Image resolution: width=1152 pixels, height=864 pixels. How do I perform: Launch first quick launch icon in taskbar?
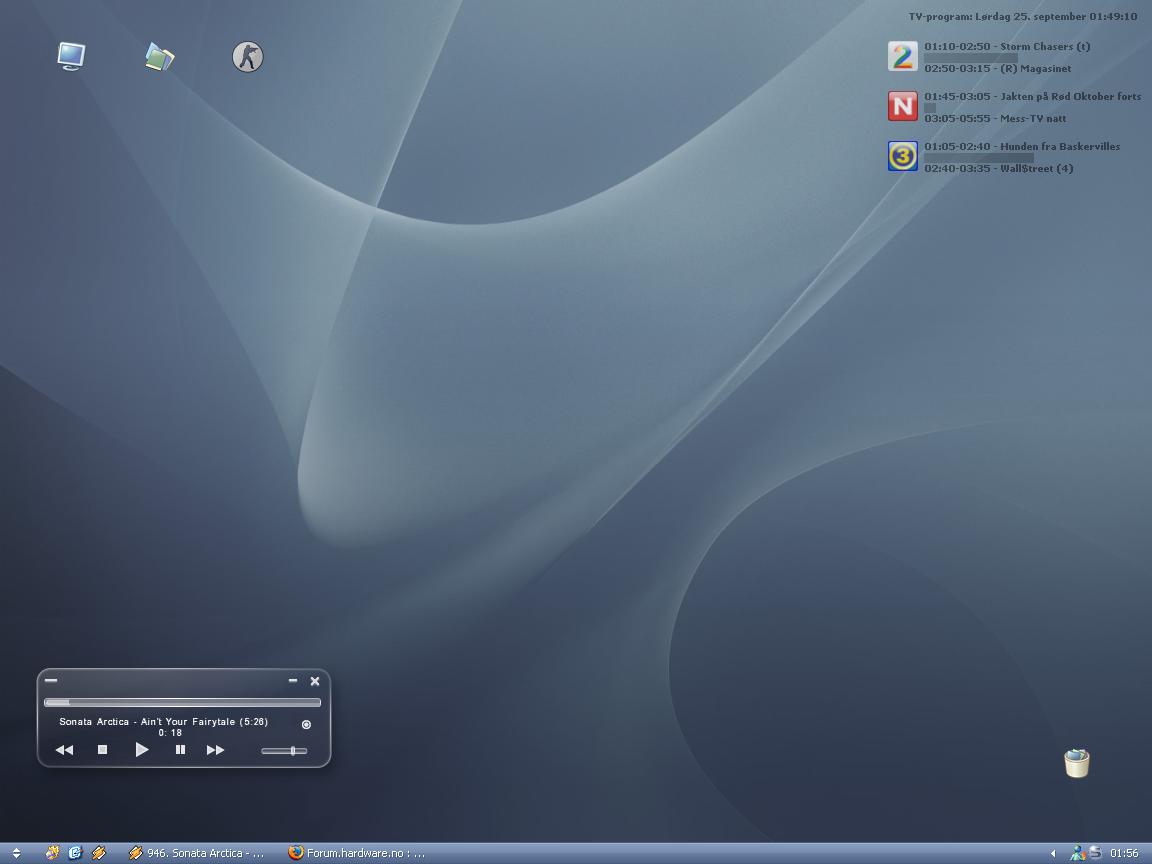(x=52, y=853)
